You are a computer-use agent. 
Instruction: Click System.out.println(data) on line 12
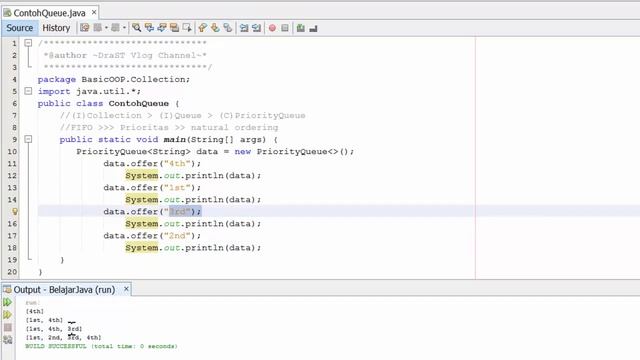[193, 176]
